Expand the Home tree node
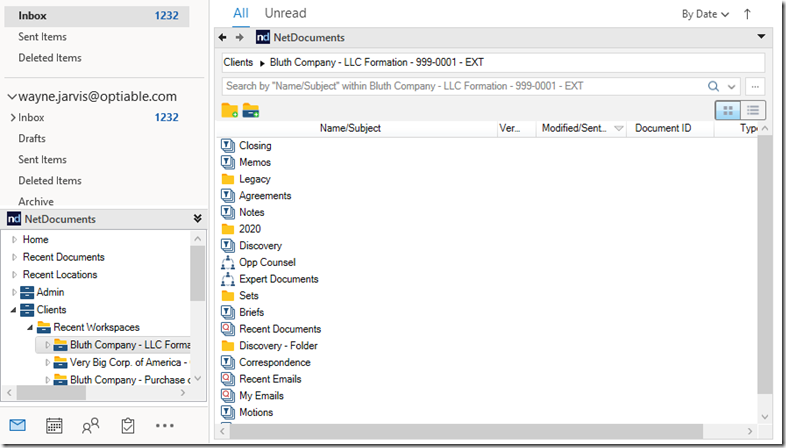This screenshot has width=786, height=448. [14, 240]
